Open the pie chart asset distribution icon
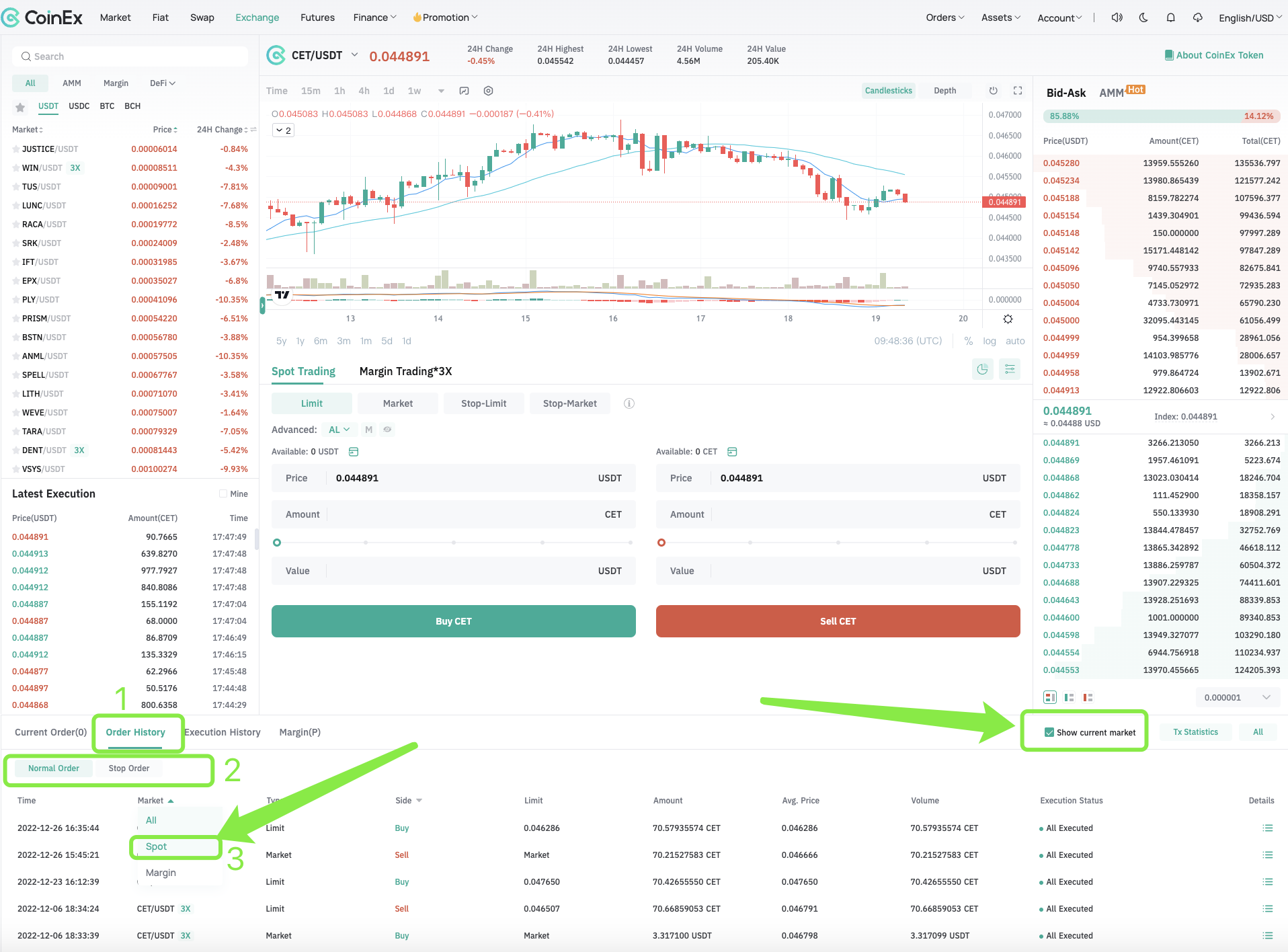Viewport: 1288px width, 952px height. point(982,369)
